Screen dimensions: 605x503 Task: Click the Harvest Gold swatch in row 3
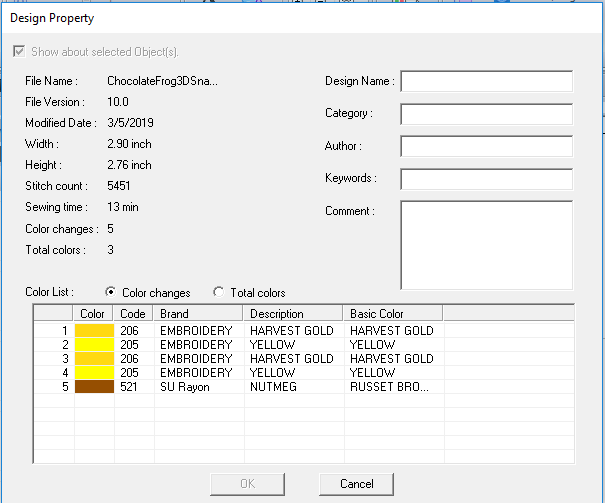(x=95, y=358)
